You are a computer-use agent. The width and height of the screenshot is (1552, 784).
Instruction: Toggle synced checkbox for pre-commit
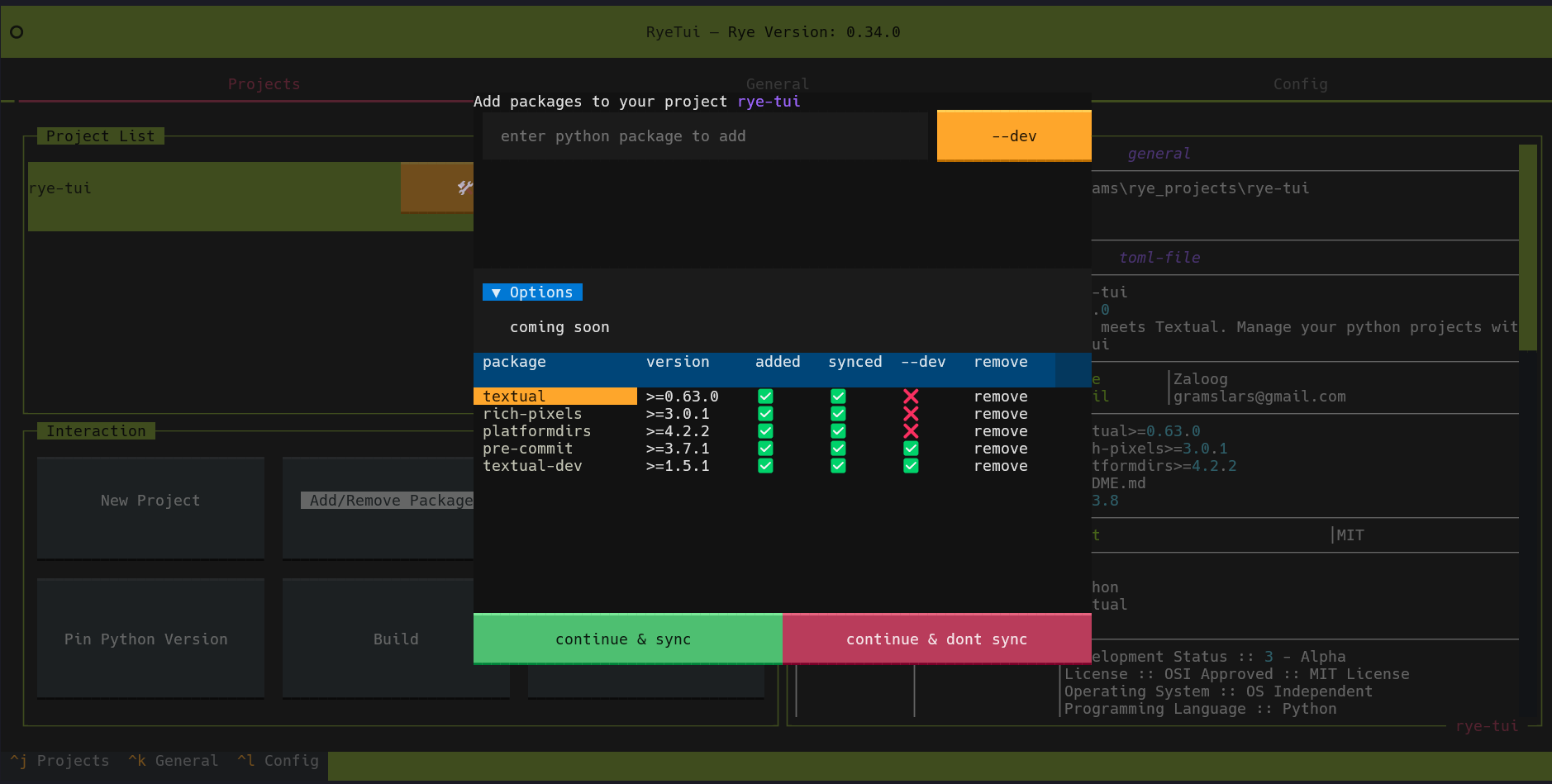point(838,449)
